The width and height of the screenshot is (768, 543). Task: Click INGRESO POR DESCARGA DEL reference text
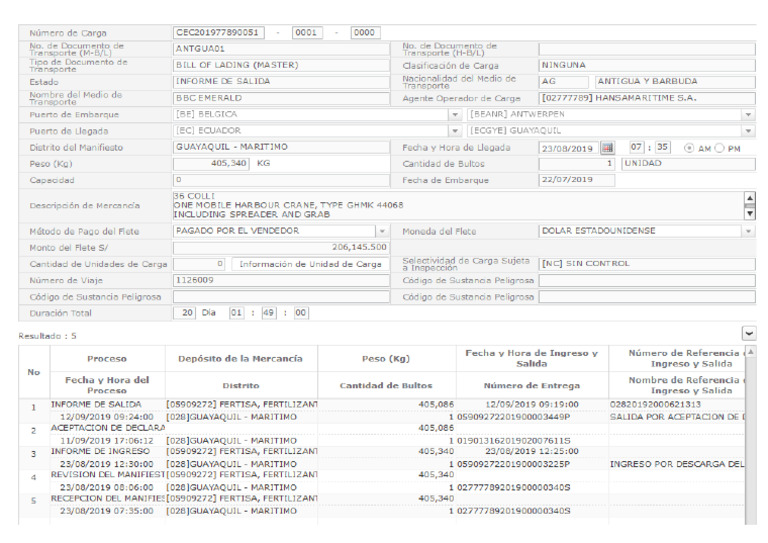click(x=677, y=464)
